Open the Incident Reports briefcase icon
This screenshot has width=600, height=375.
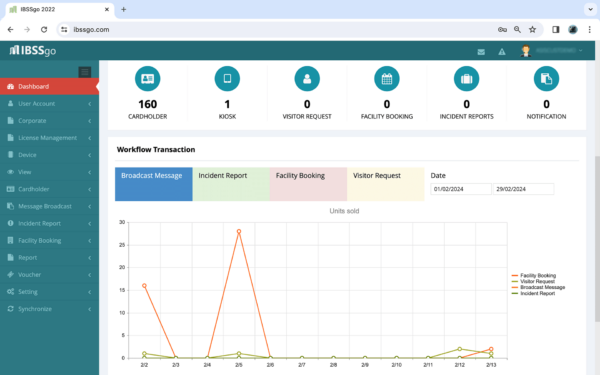[x=466, y=79]
